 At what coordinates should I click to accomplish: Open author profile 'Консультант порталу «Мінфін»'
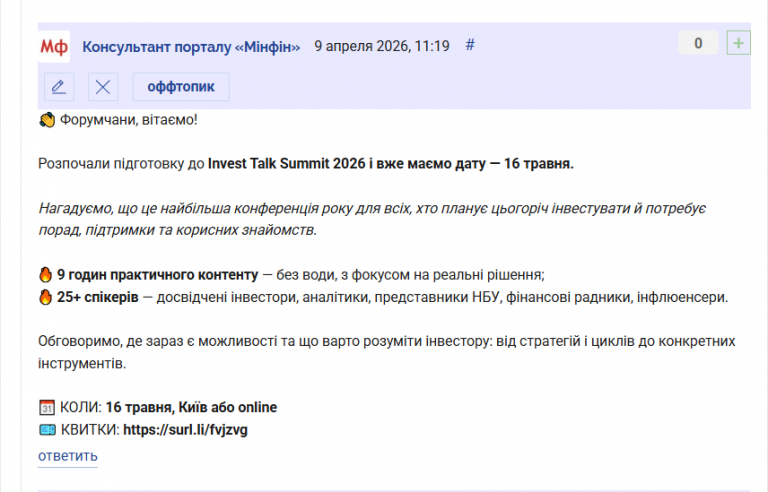(191, 46)
